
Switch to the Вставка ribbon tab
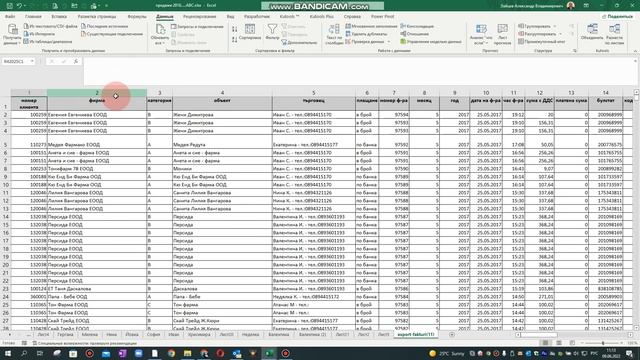point(59,16)
